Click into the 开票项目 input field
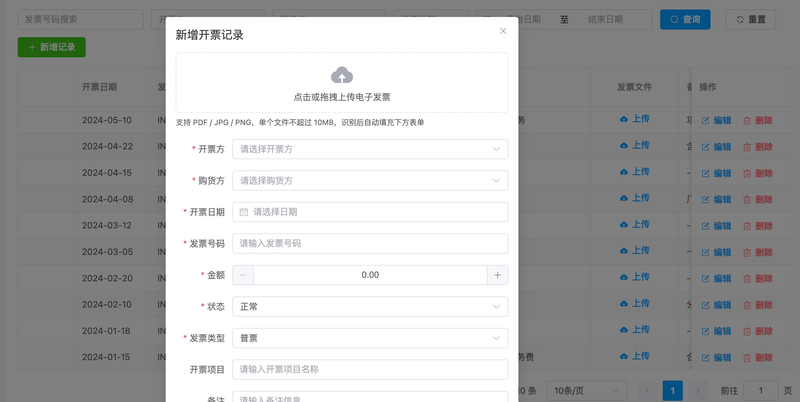This screenshot has height=402, width=800. coord(370,369)
